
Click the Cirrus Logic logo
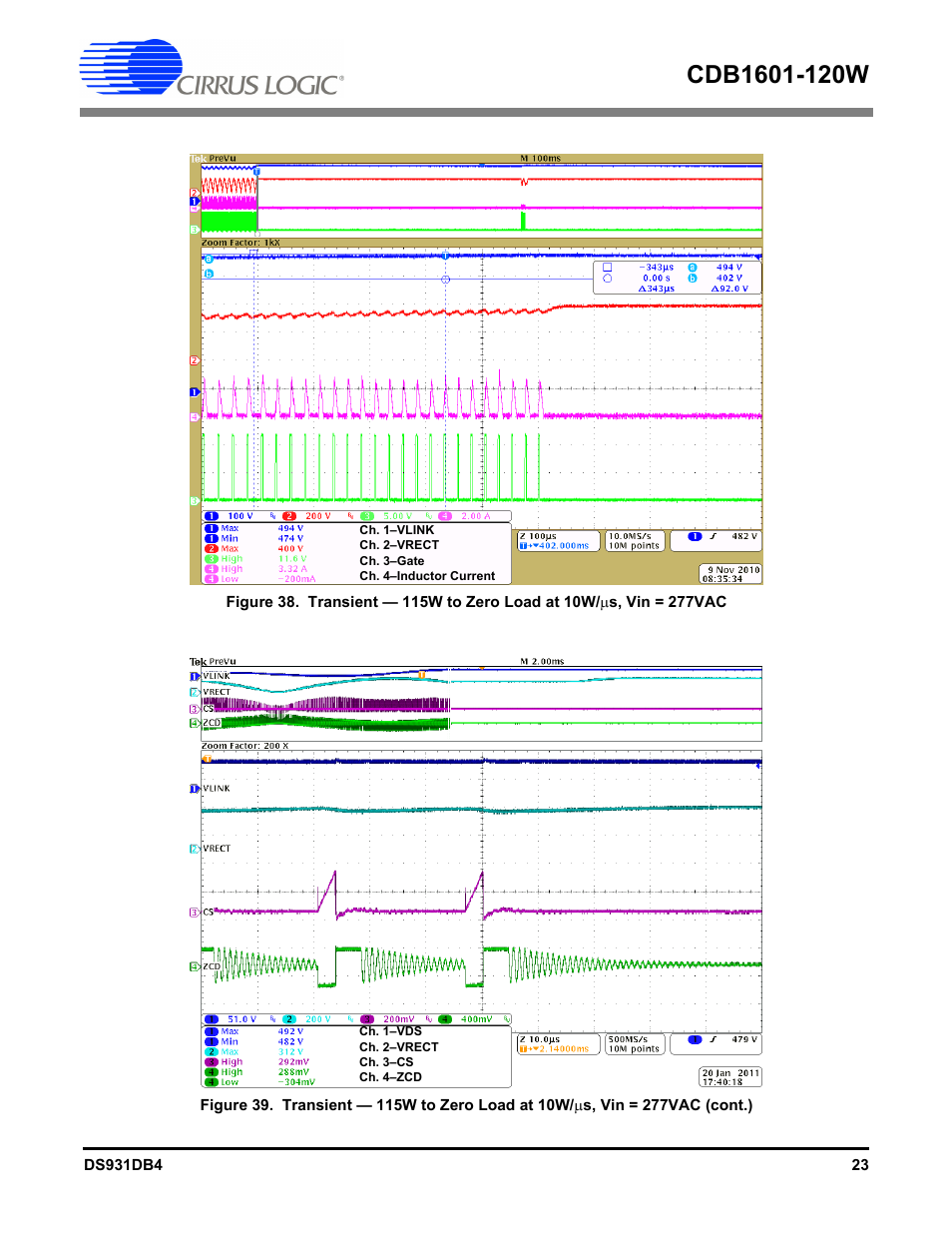pyautogui.click(x=212, y=68)
